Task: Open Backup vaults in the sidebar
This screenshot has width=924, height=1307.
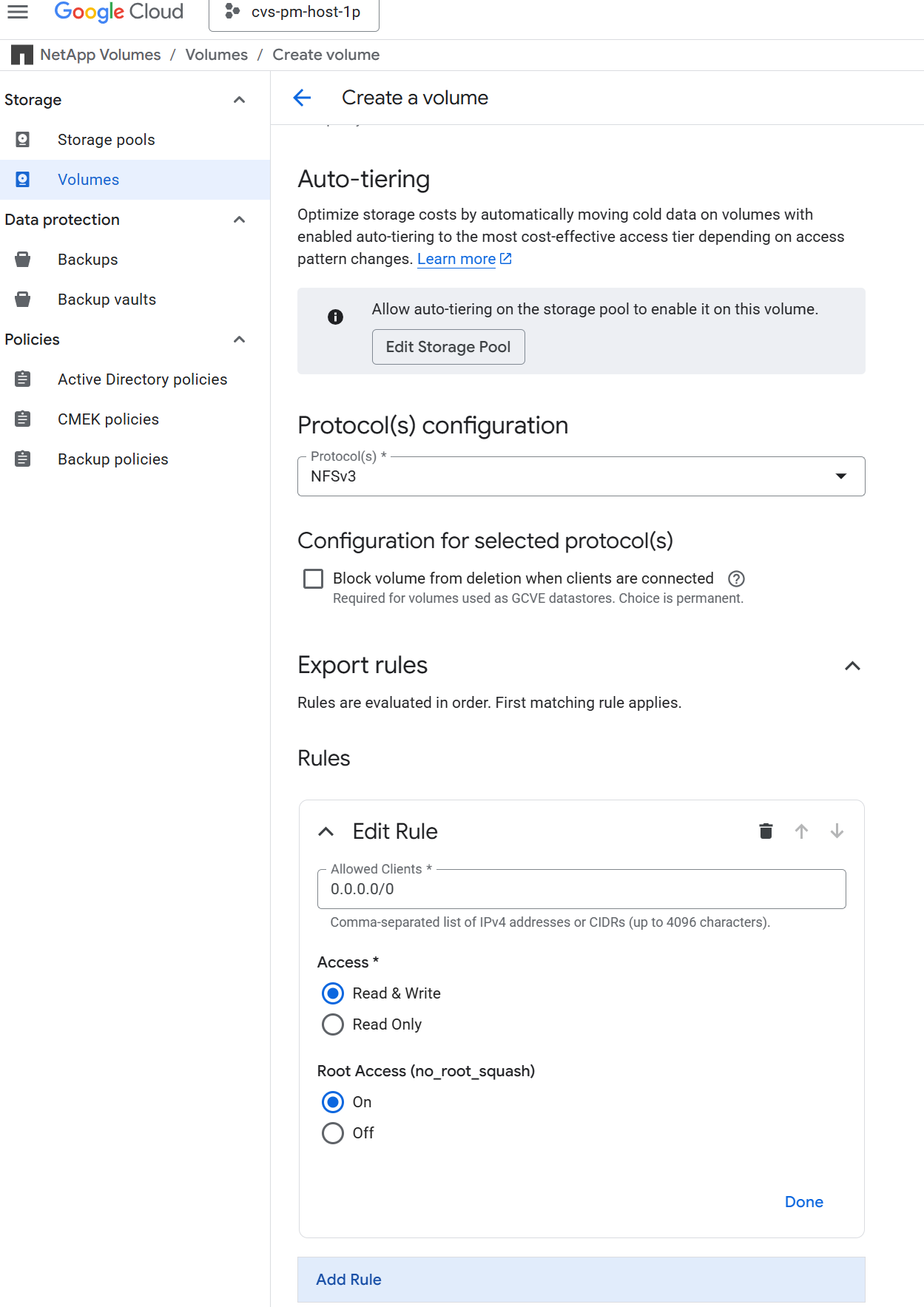Action: [x=107, y=300]
